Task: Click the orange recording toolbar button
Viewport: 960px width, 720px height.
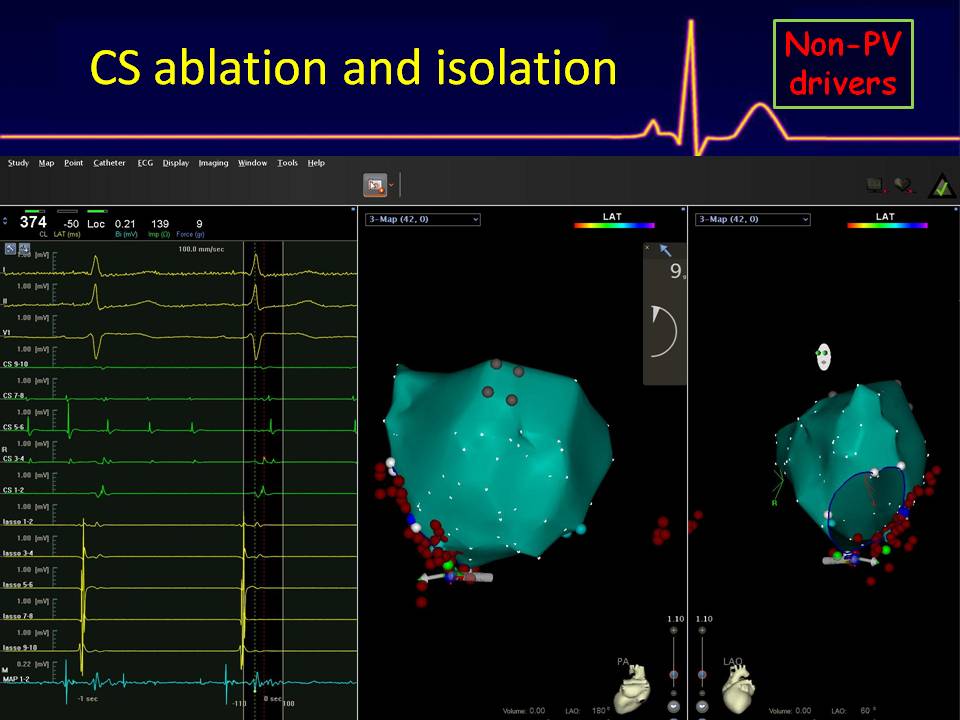Action: click(375, 185)
